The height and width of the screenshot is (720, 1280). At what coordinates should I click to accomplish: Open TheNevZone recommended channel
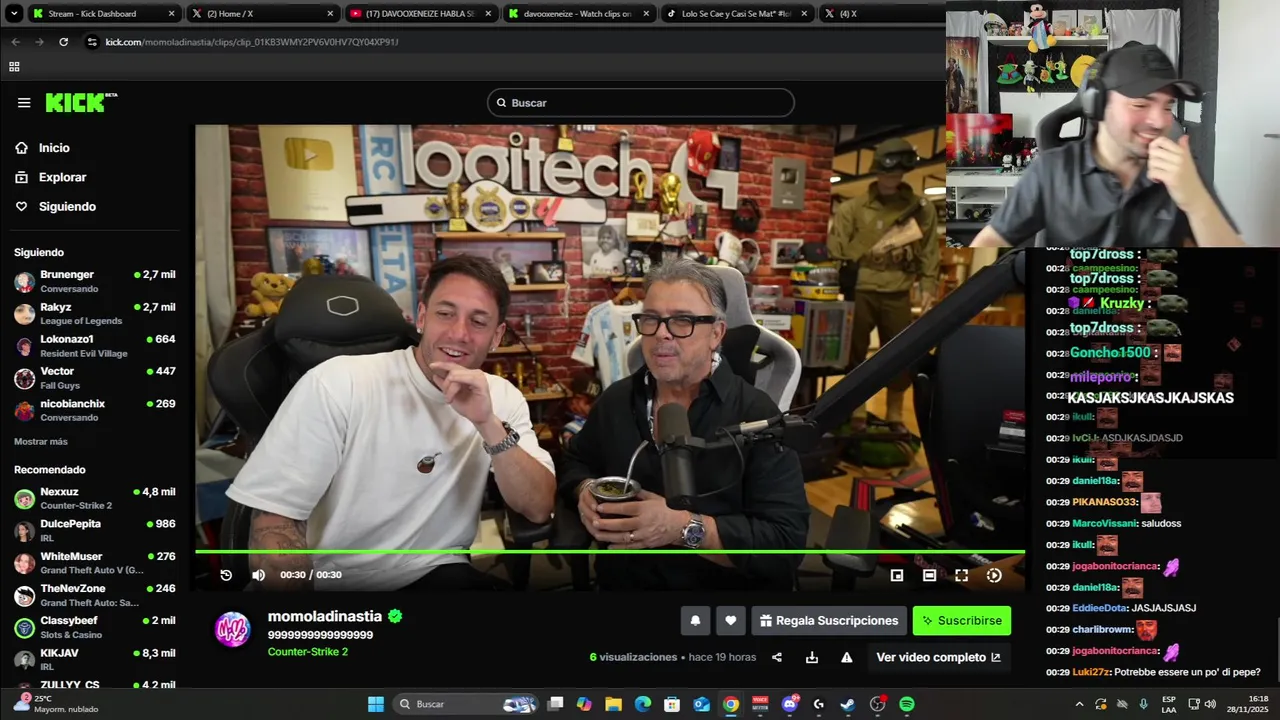(95, 595)
